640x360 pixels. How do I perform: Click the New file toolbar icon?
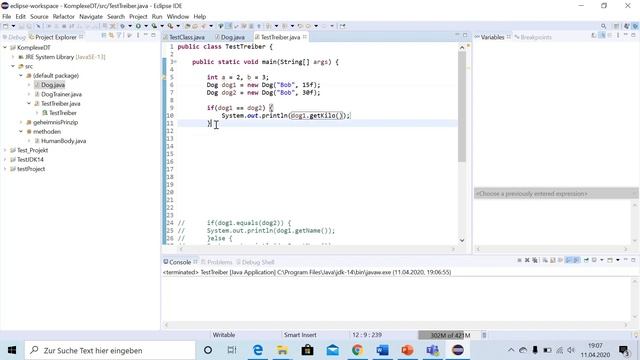pos(6,26)
